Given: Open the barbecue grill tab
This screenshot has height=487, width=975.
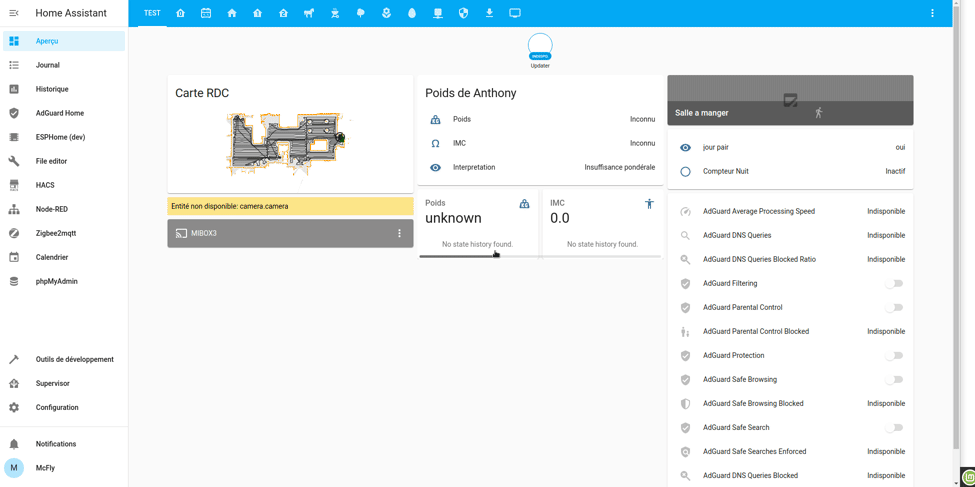Looking at the screenshot, I should tap(335, 13).
